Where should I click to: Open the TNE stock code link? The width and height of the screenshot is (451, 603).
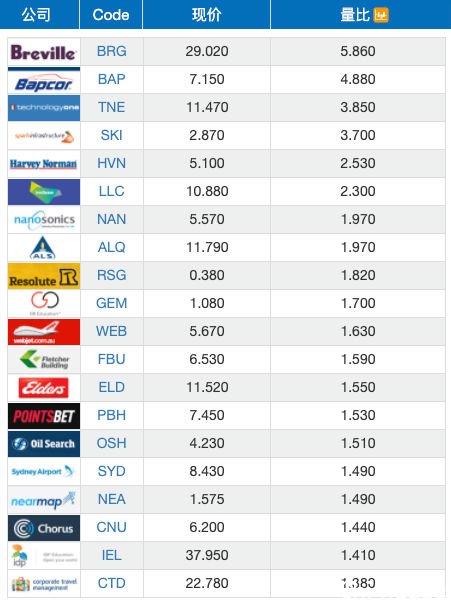point(112,107)
